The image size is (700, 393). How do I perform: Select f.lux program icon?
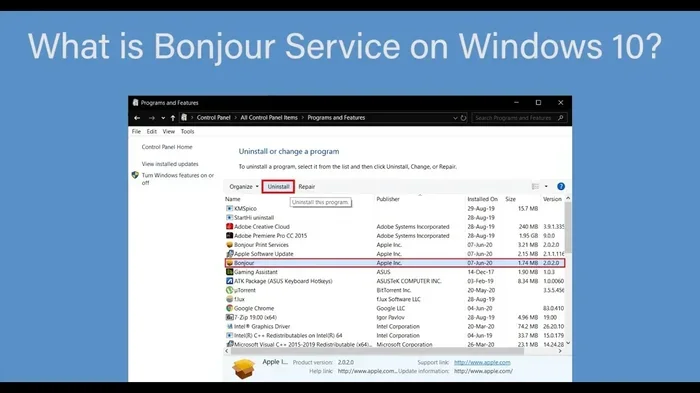pos(229,299)
